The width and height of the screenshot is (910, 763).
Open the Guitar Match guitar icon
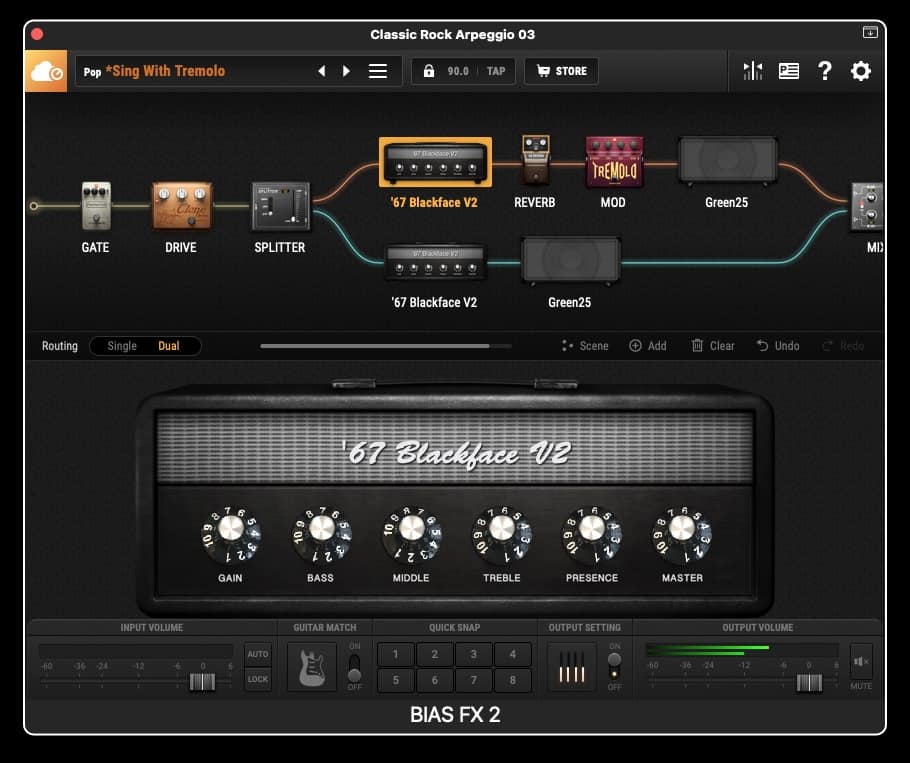[312, 667]
